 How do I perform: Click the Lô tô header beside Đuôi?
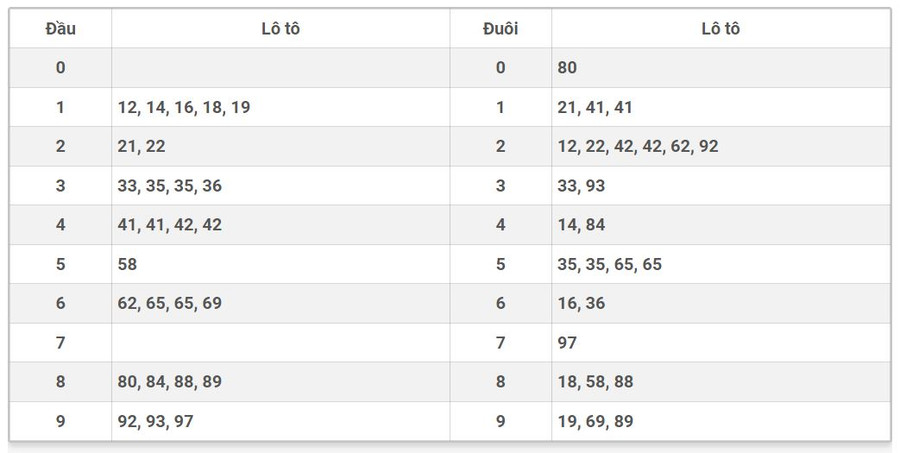(x=720, y=29)
